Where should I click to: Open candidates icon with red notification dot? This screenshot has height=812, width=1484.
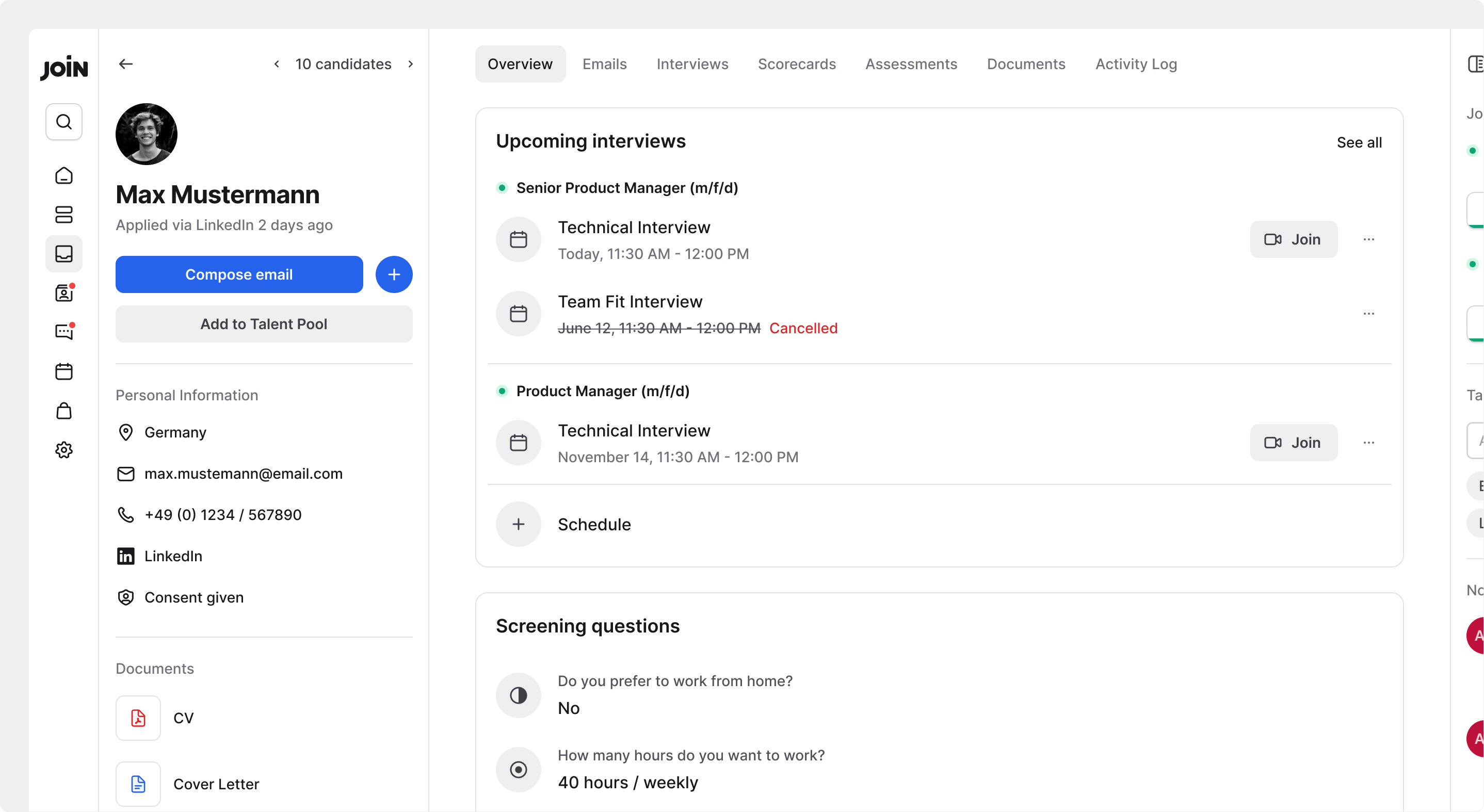click(x=64, y=293)
